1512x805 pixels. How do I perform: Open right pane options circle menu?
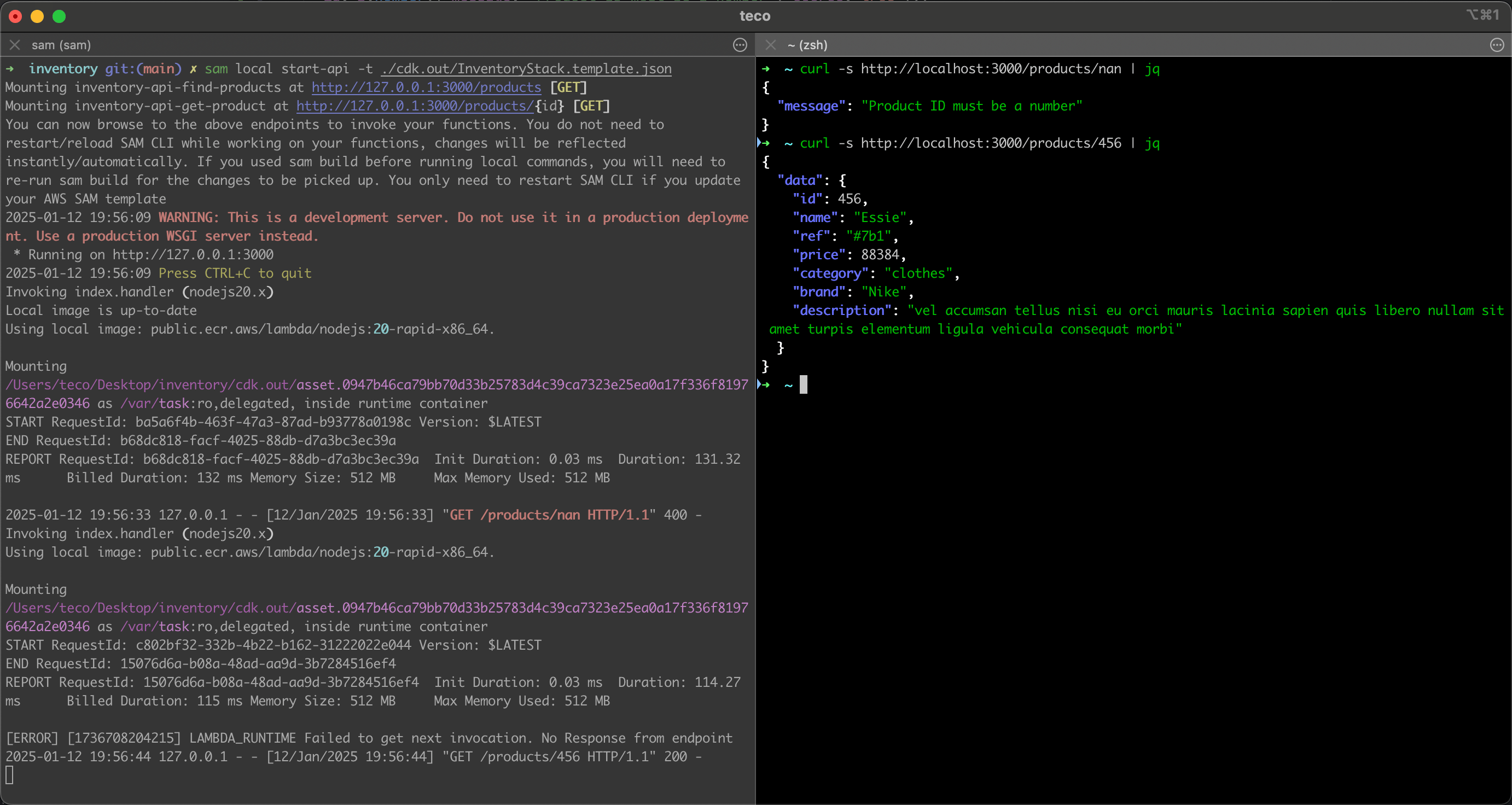click(x=1496, y=45)
